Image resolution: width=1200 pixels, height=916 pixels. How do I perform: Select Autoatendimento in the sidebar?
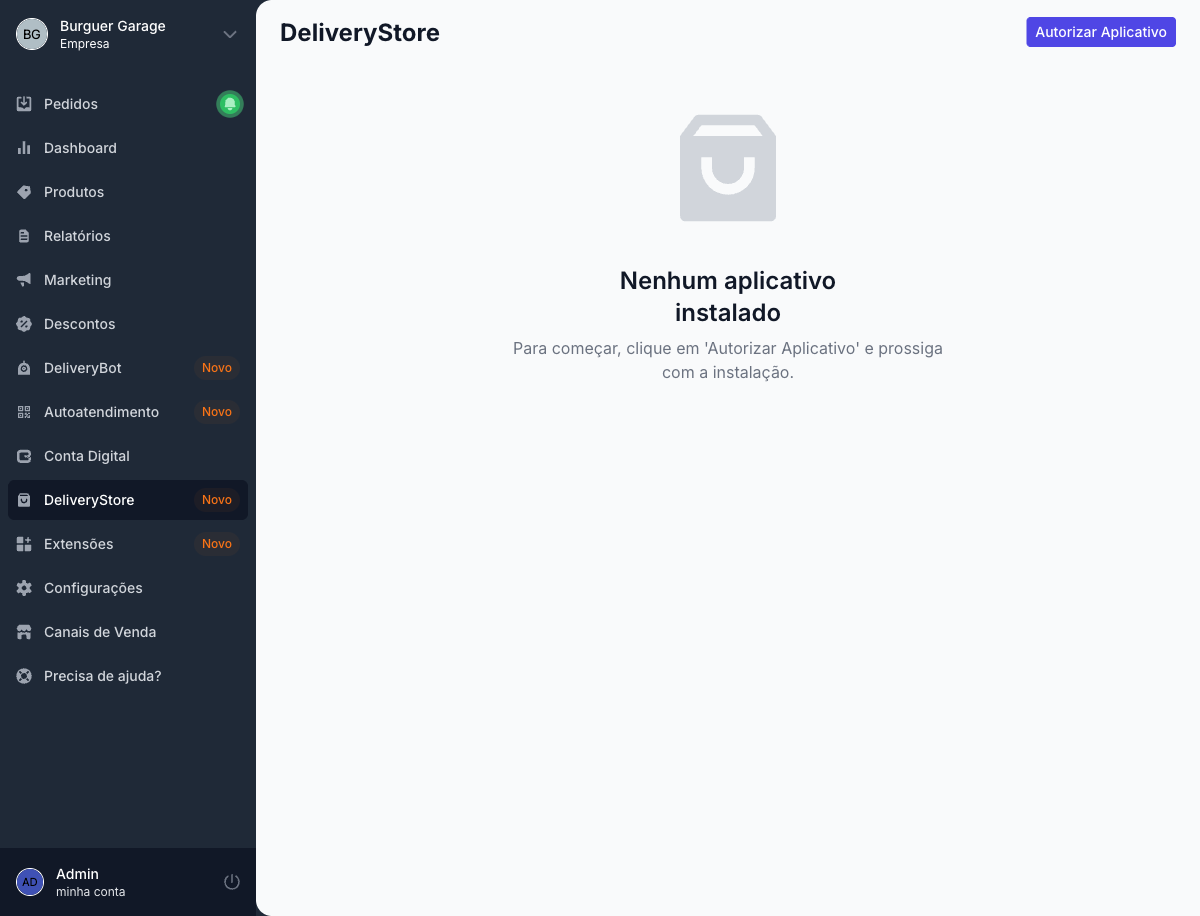click(x=128, y=412)
